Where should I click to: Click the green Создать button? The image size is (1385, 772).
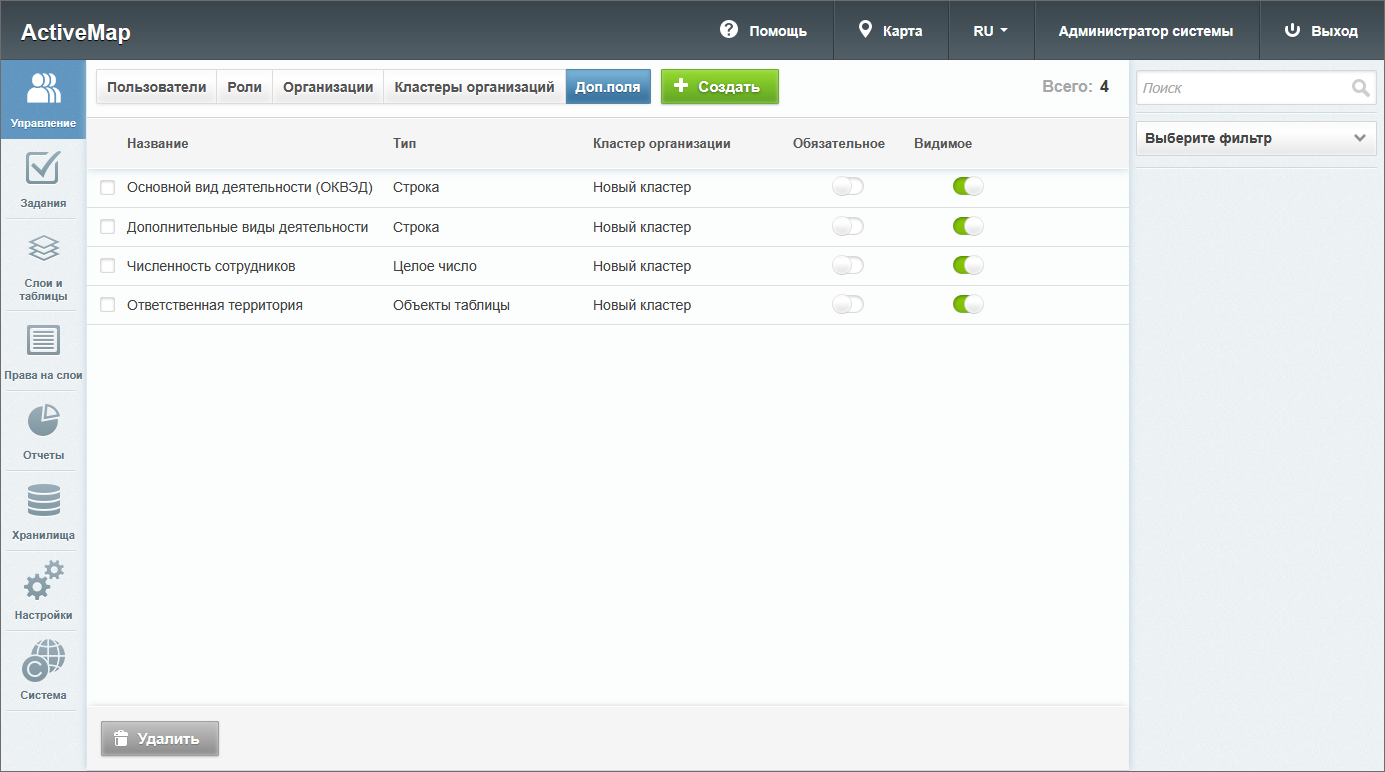coord(719,87)
